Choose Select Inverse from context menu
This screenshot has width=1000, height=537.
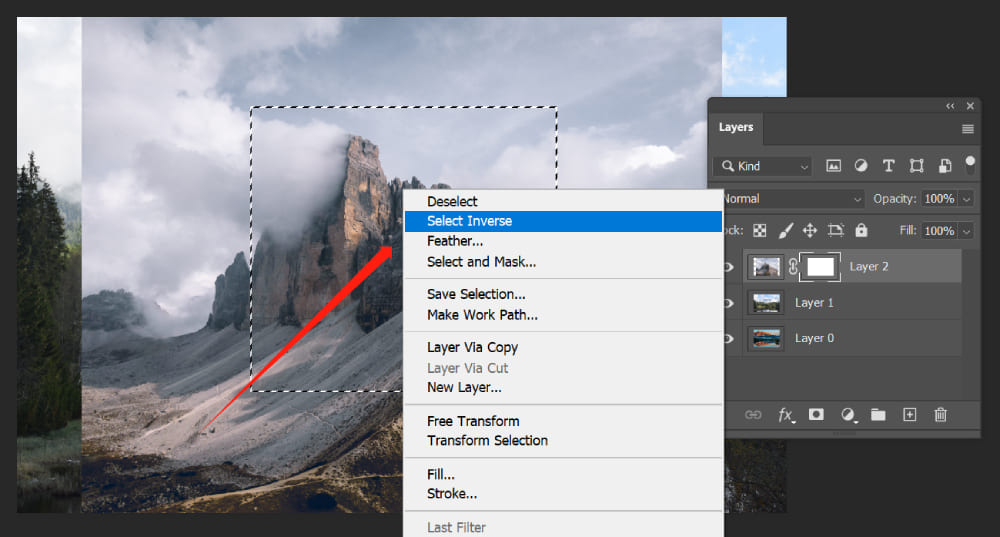click(469, 221)
